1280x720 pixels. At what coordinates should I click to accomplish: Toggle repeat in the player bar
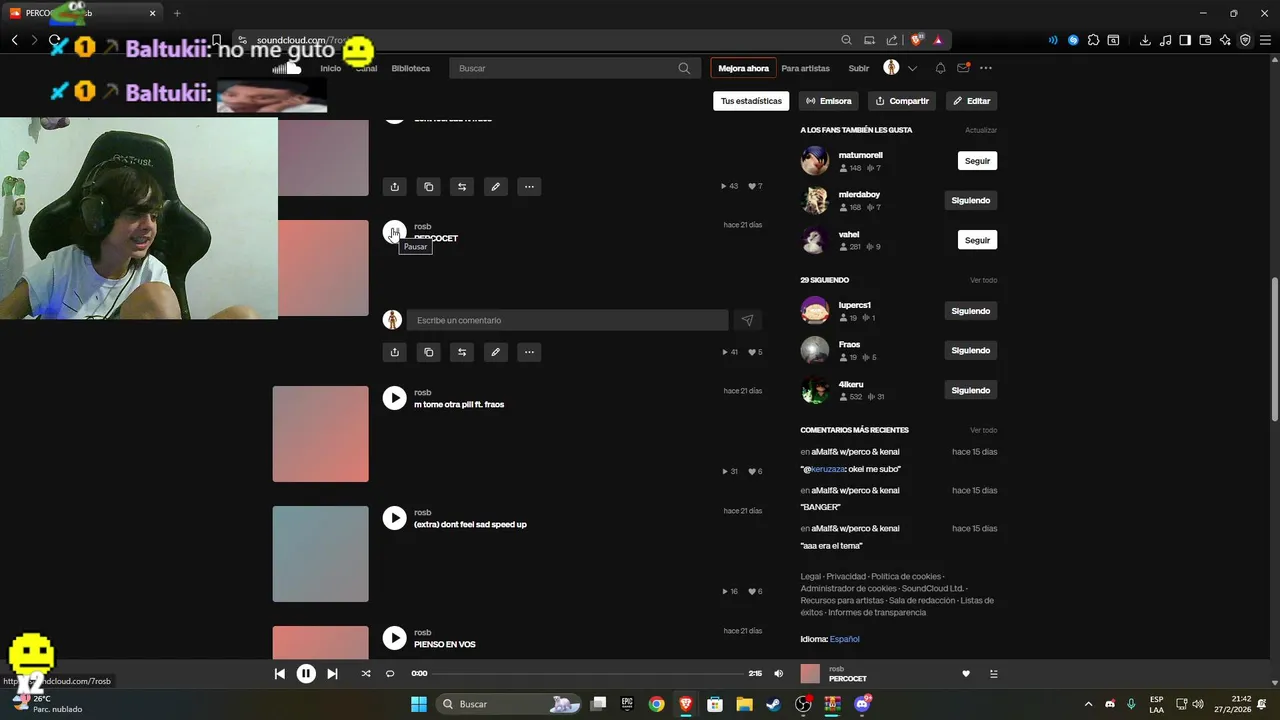(x=390, y=674)
